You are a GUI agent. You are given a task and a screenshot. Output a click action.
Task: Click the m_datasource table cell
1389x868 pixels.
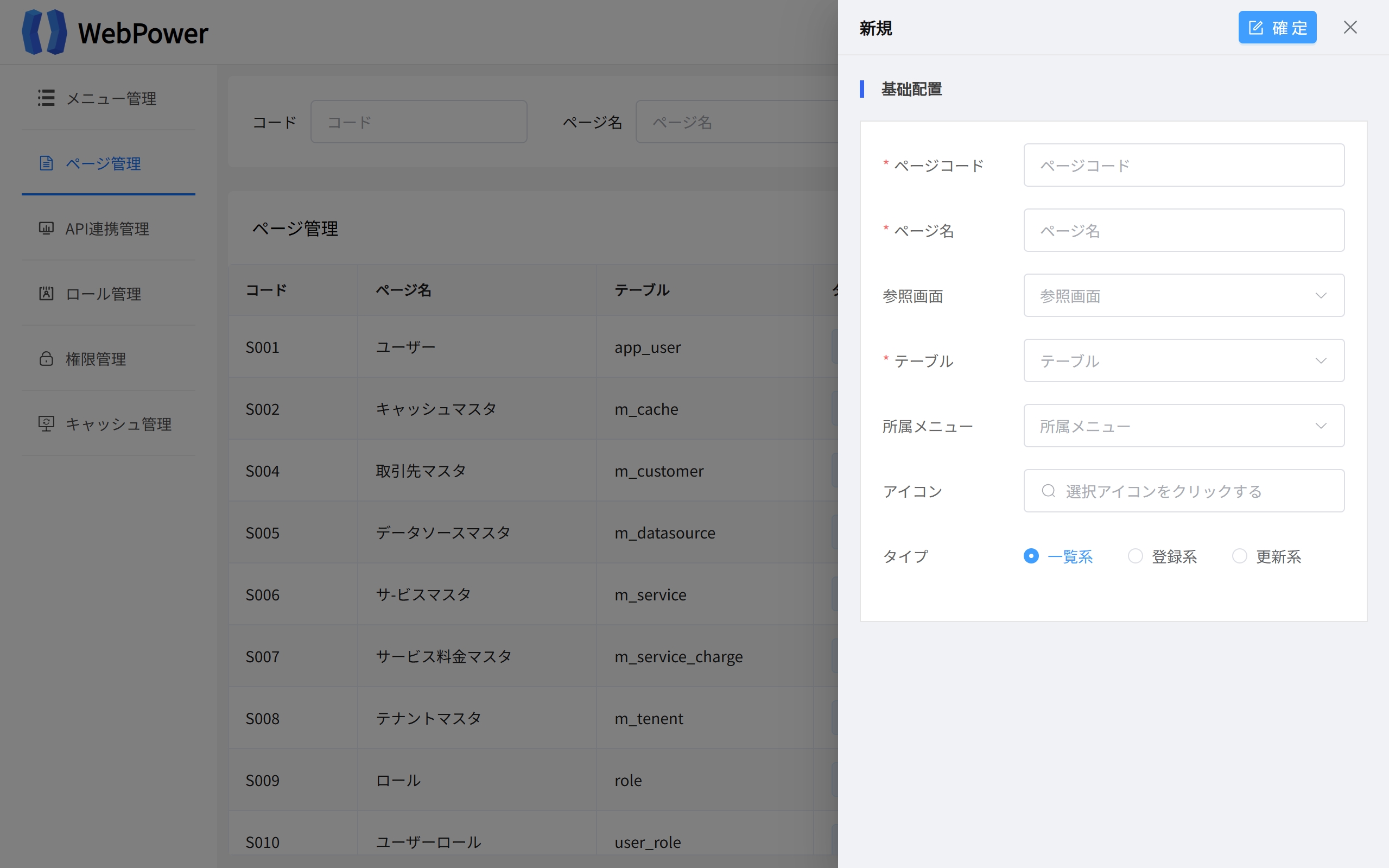(705, 533)
